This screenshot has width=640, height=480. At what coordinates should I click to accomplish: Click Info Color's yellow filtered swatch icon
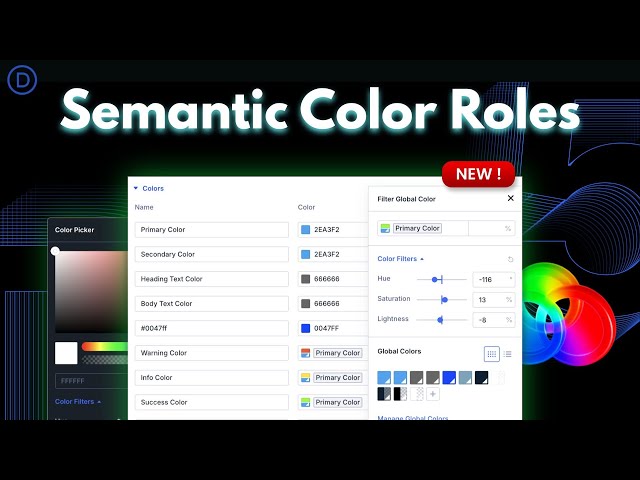305,378
